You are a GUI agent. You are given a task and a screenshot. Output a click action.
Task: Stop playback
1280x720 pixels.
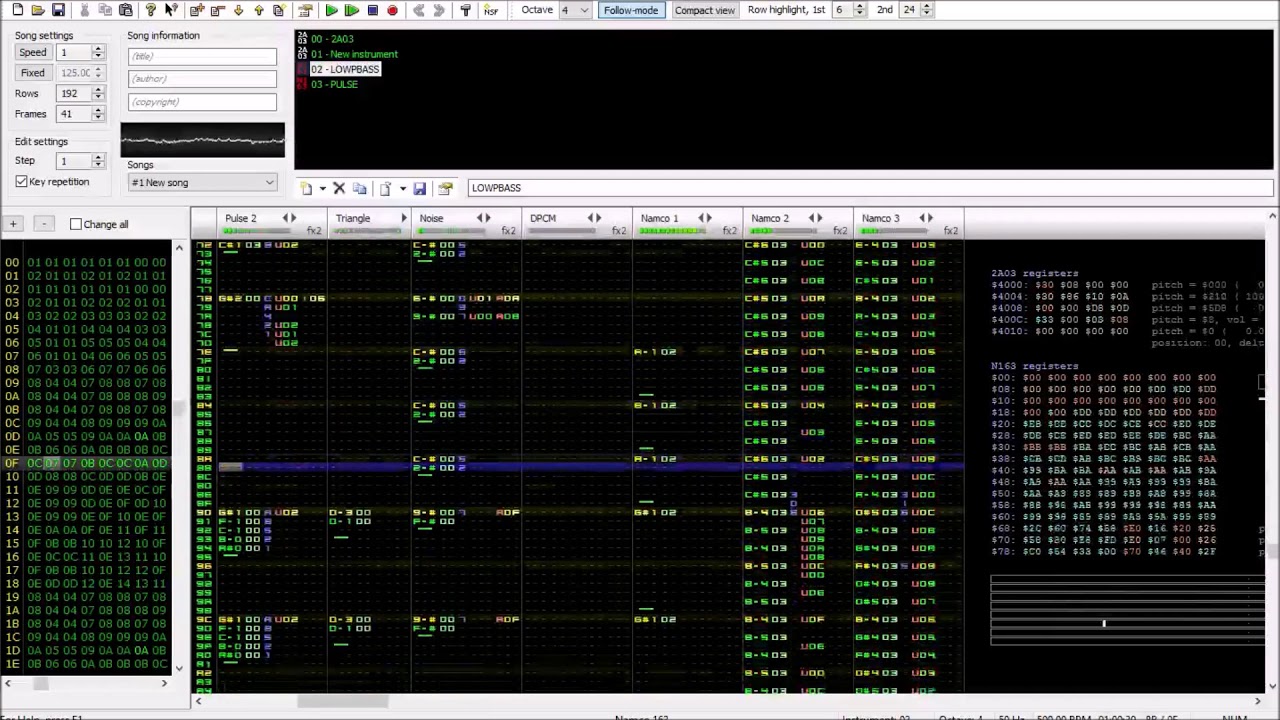(x=372, y=10)
